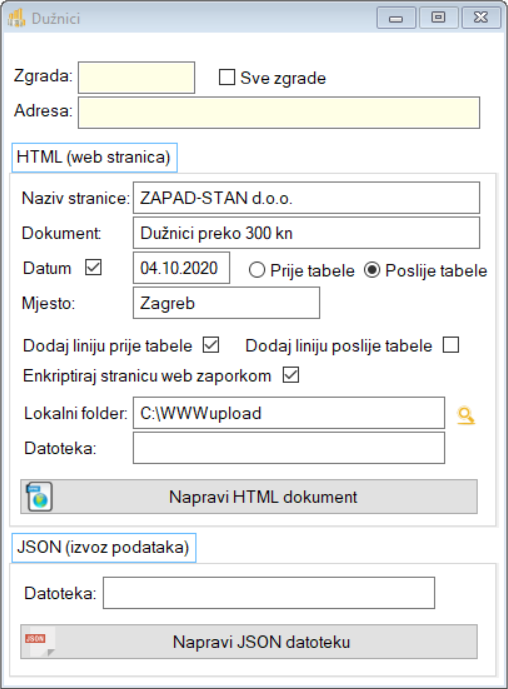
Task: Enable the Sve zgrade checkbox
Action: point(227,77)
